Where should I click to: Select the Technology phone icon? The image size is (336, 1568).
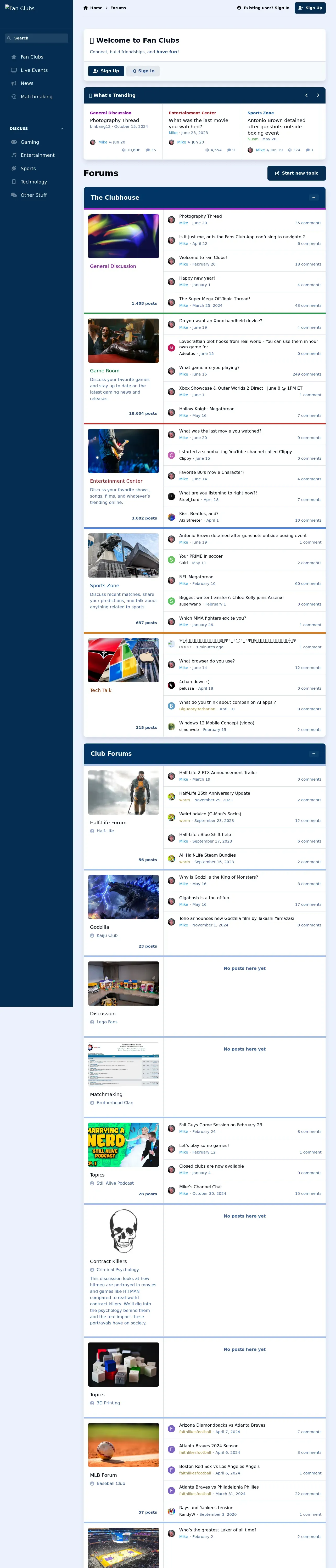(14, 182)
